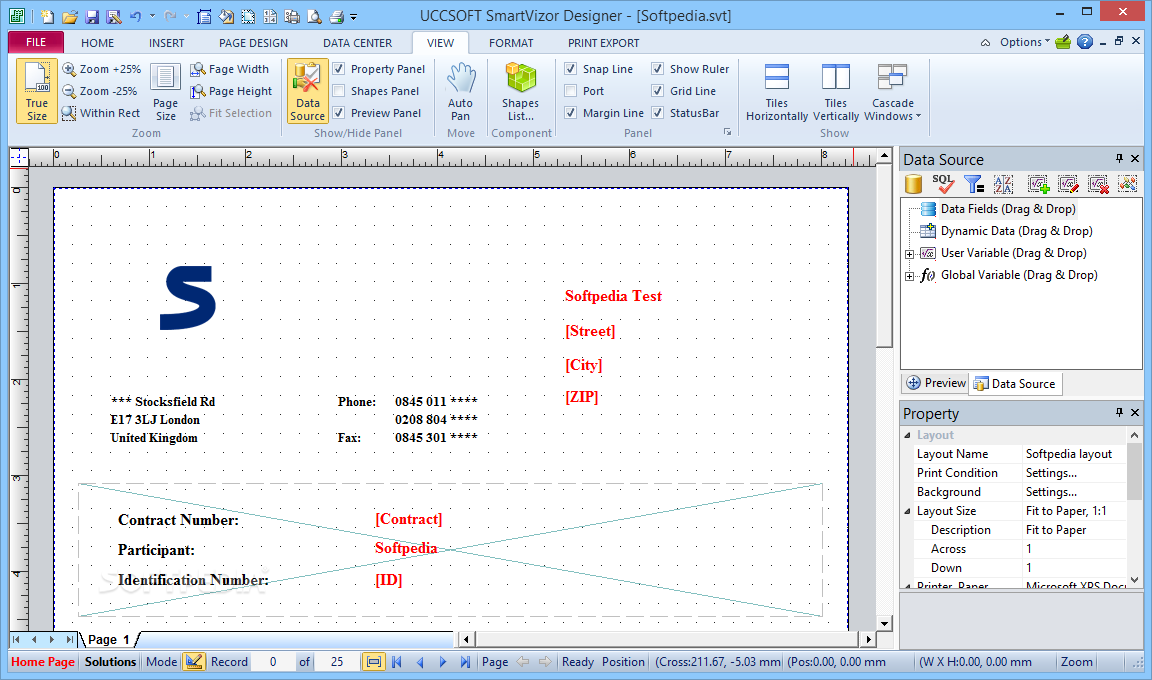This screenshot has height=680, width=1152.
Task: Go to first record in status bar
Action: click(x=397, y=662)
